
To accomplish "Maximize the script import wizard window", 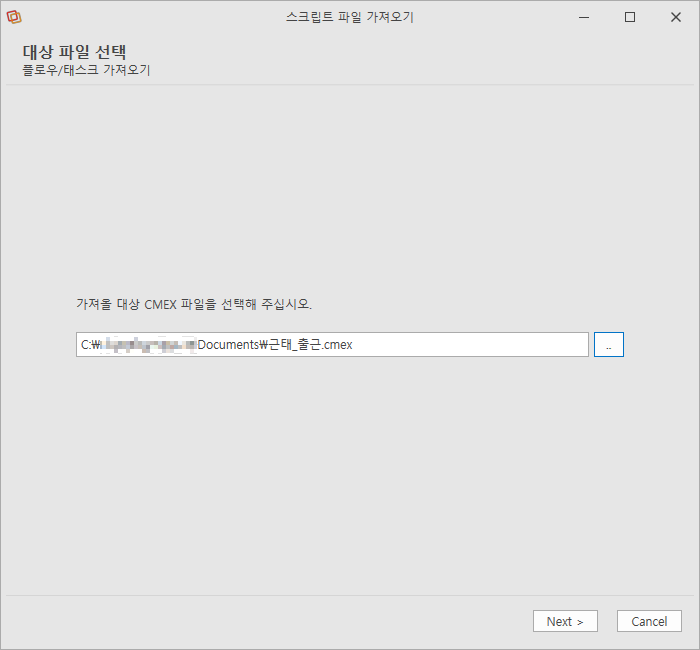I will pyautogui.click(x=630, y=17).
